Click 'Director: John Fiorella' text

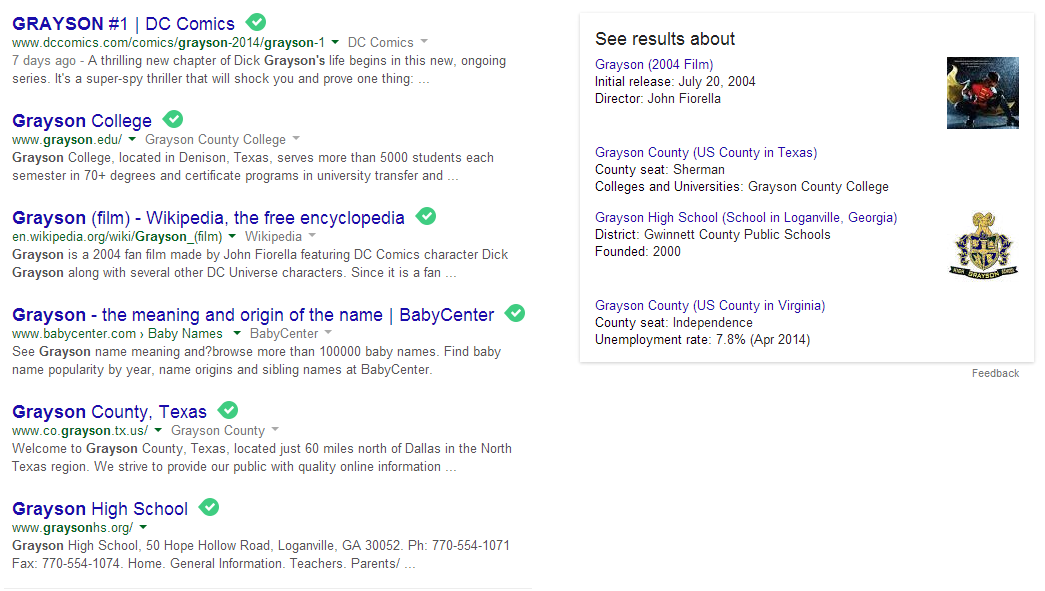click(x=658, y=99)
